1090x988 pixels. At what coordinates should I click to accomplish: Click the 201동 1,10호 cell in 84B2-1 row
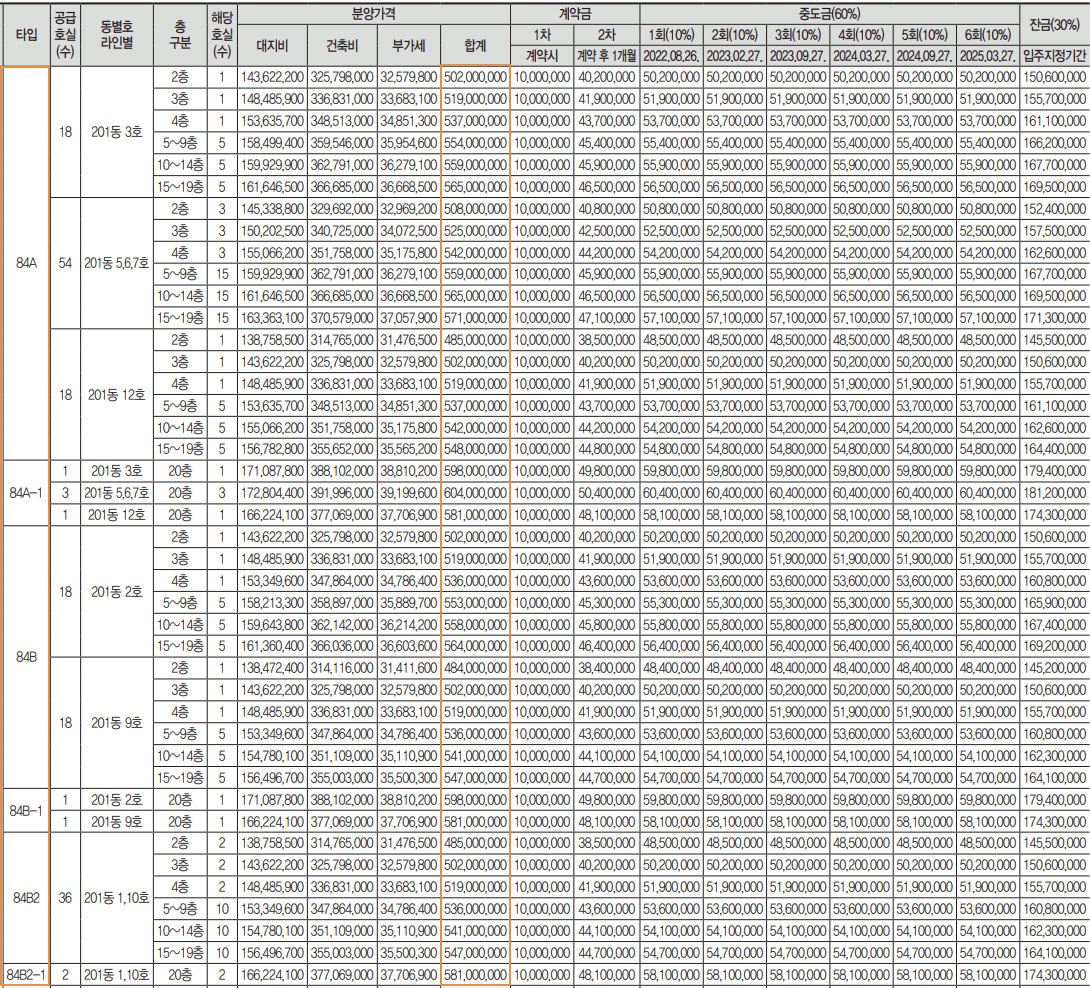[x=117, y=975]
